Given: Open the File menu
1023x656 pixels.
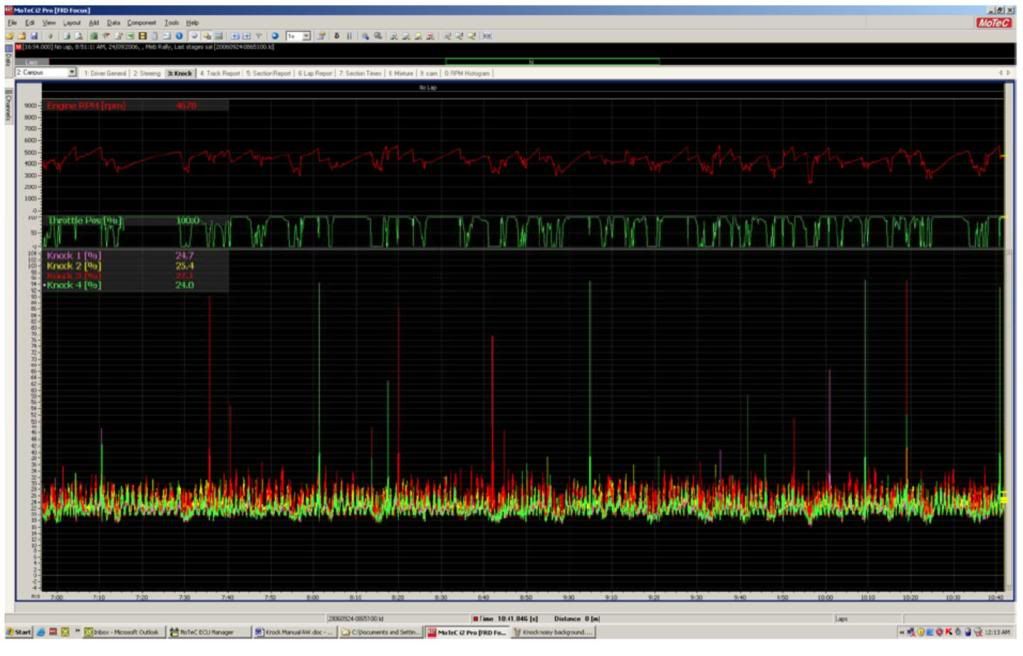Looking at the screenshot, I should coord(12,23).
